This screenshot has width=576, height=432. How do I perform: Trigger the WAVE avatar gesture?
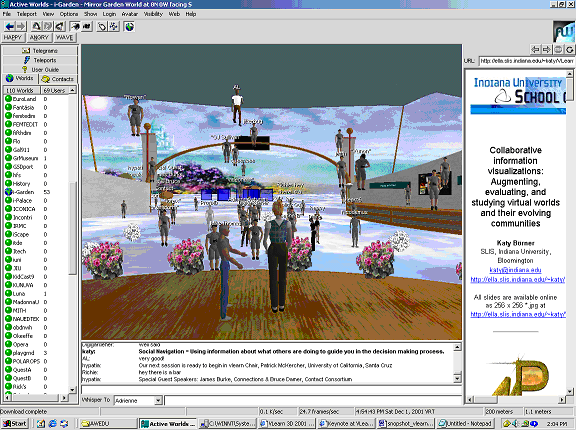click(65, 37)
